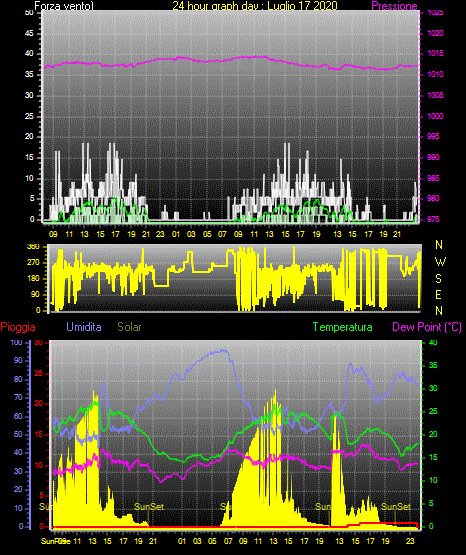
Task: Click the 985 pressure axis value
Action: coord(433,178)
